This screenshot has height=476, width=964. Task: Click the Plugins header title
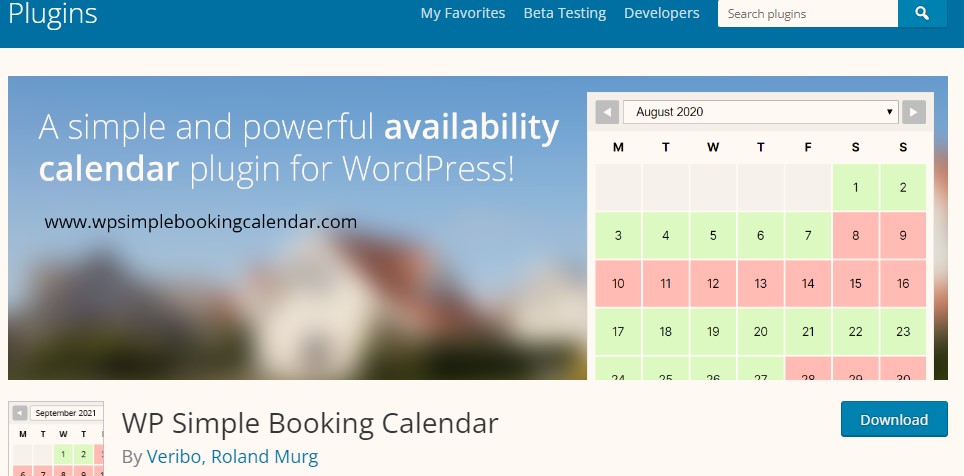[53, 13]
